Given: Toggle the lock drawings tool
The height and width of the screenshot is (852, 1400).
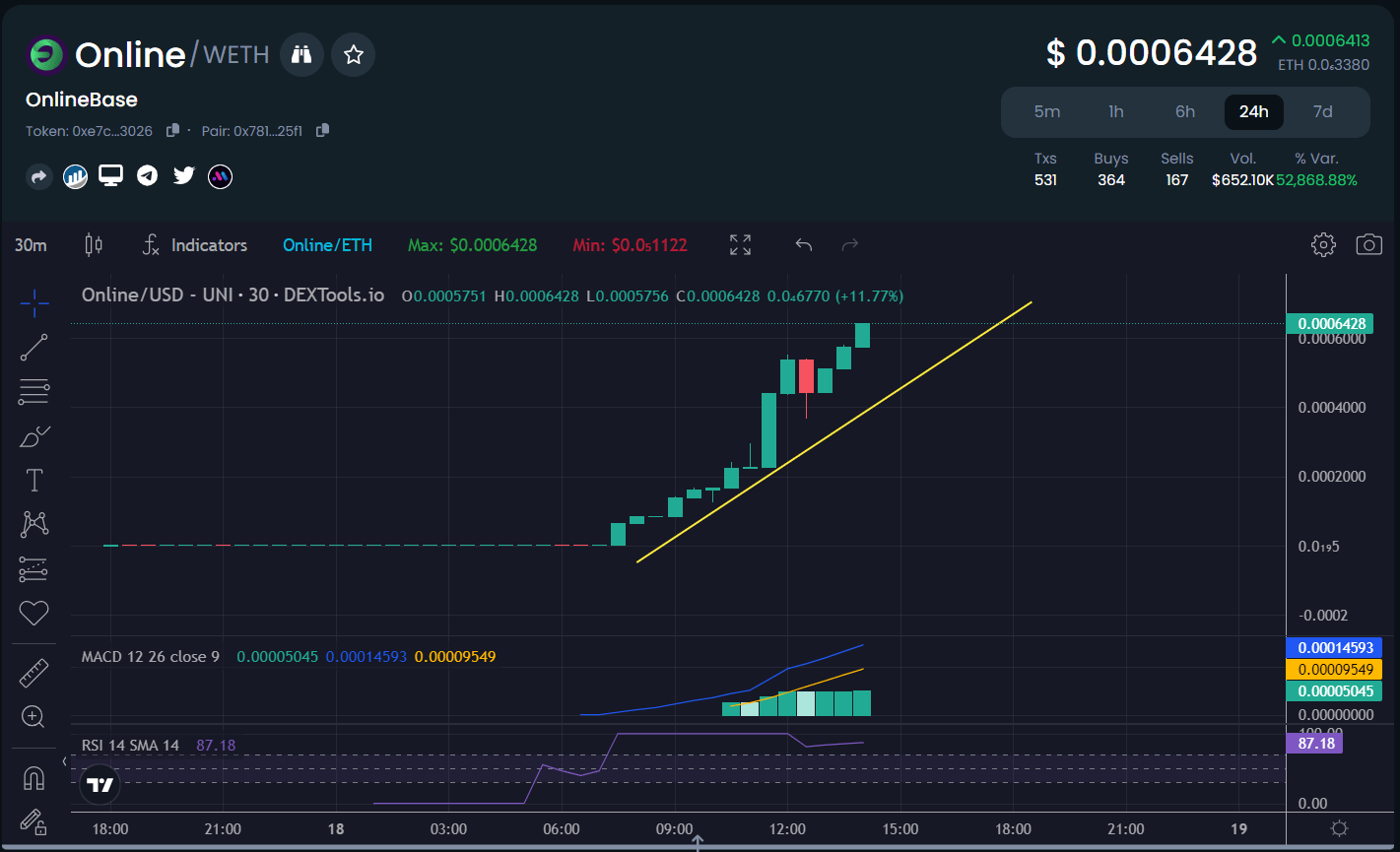Looking at the screenshot, I should (x=33, y=821).
